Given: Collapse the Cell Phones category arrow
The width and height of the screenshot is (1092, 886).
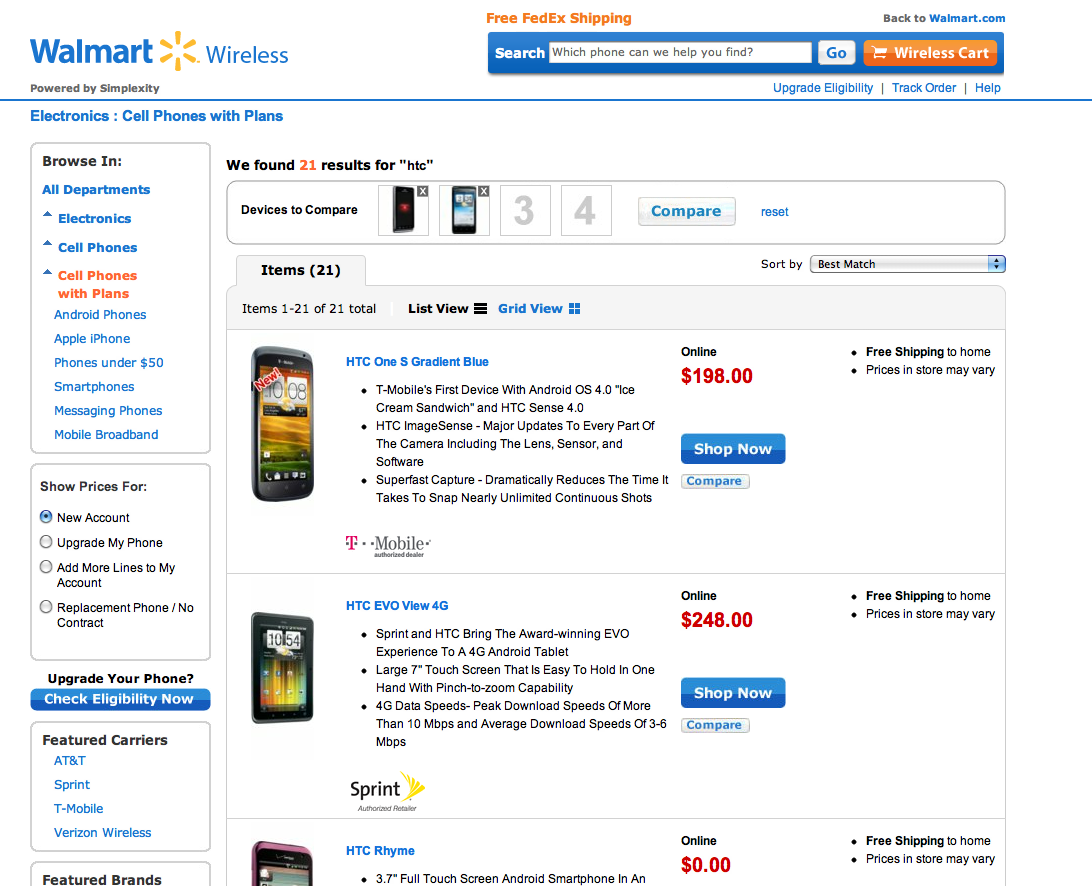Looking at the screenshot, I should click(x=47, y=245).
